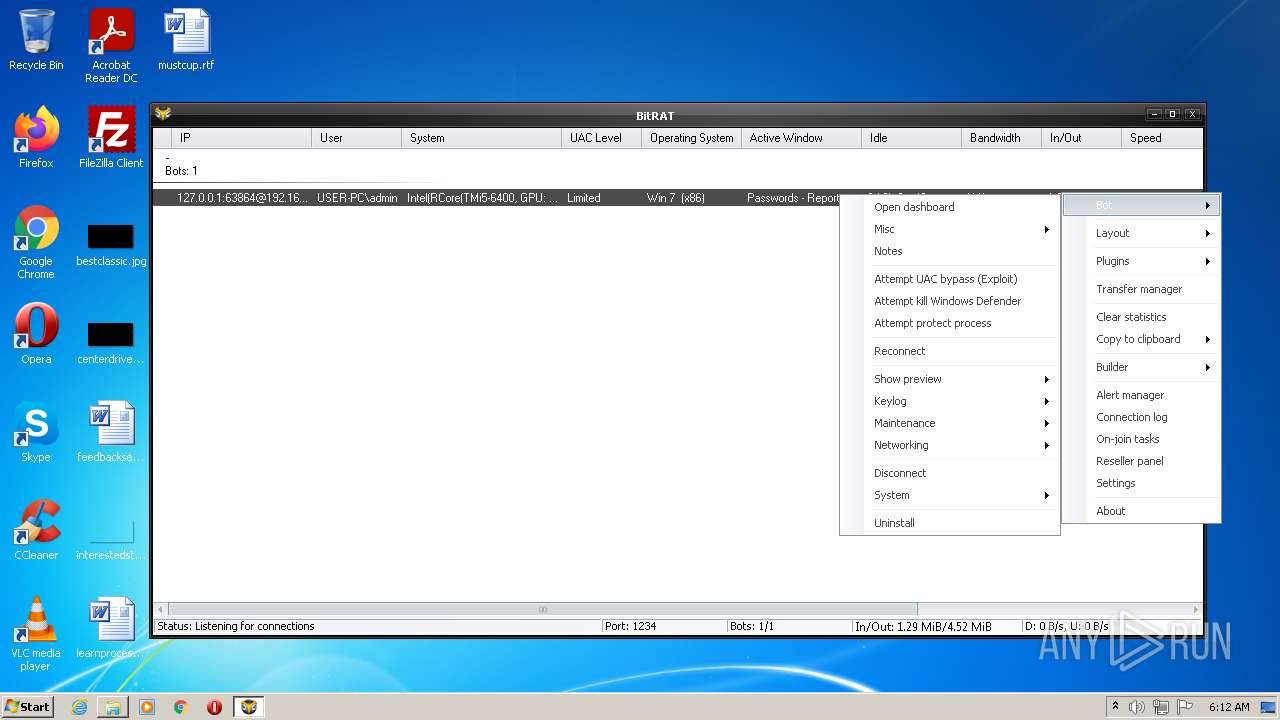
Task: Sort by UAC Level column header
Action: 602,138
